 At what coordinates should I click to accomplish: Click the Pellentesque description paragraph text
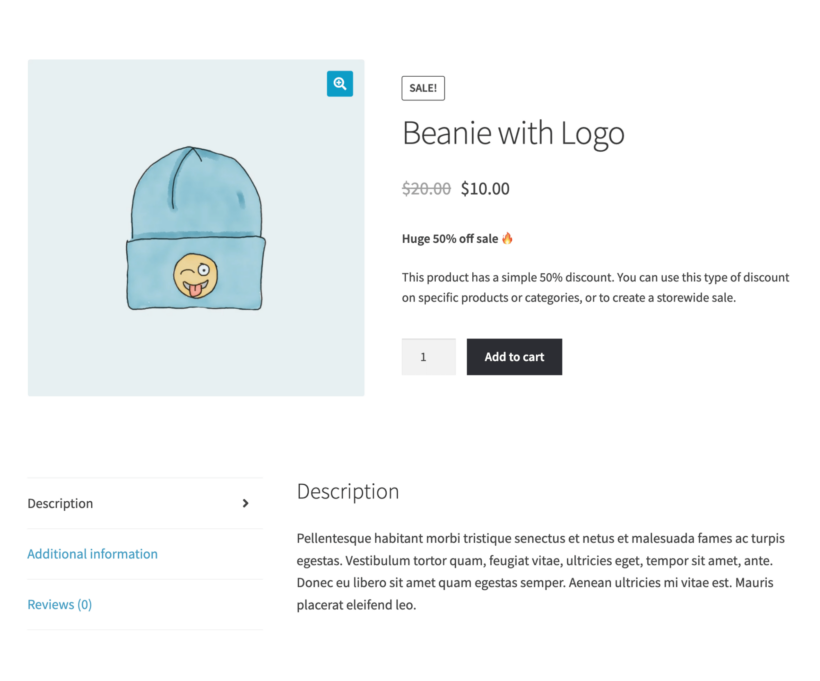(x=540, y=571)
